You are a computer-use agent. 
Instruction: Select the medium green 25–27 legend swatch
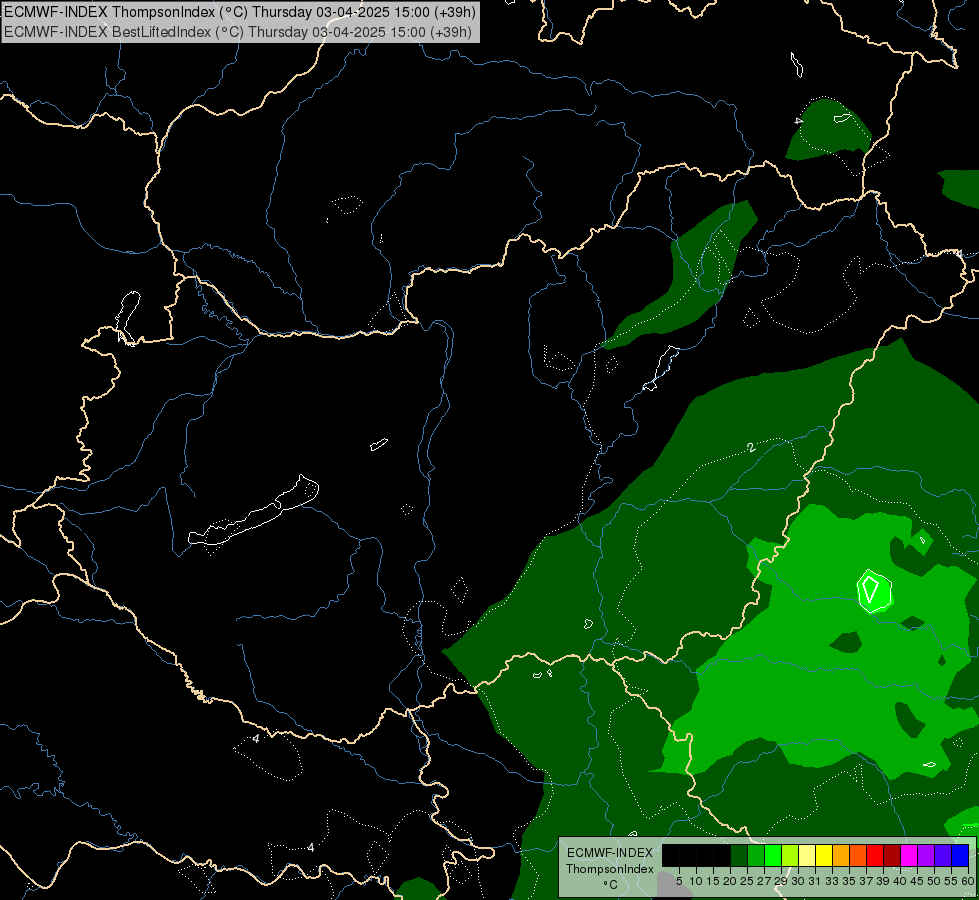point(756,855)
